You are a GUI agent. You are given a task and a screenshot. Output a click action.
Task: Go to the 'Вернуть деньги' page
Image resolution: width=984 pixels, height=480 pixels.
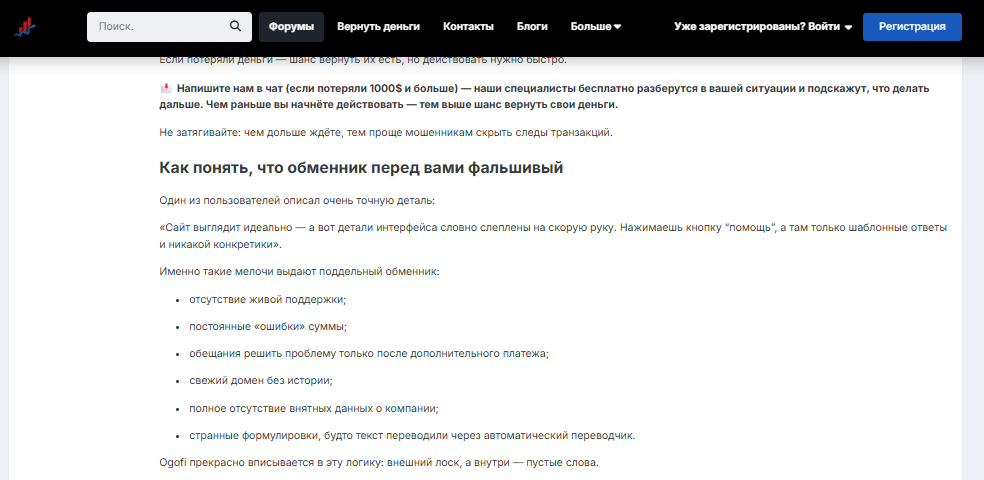point(378,27)
